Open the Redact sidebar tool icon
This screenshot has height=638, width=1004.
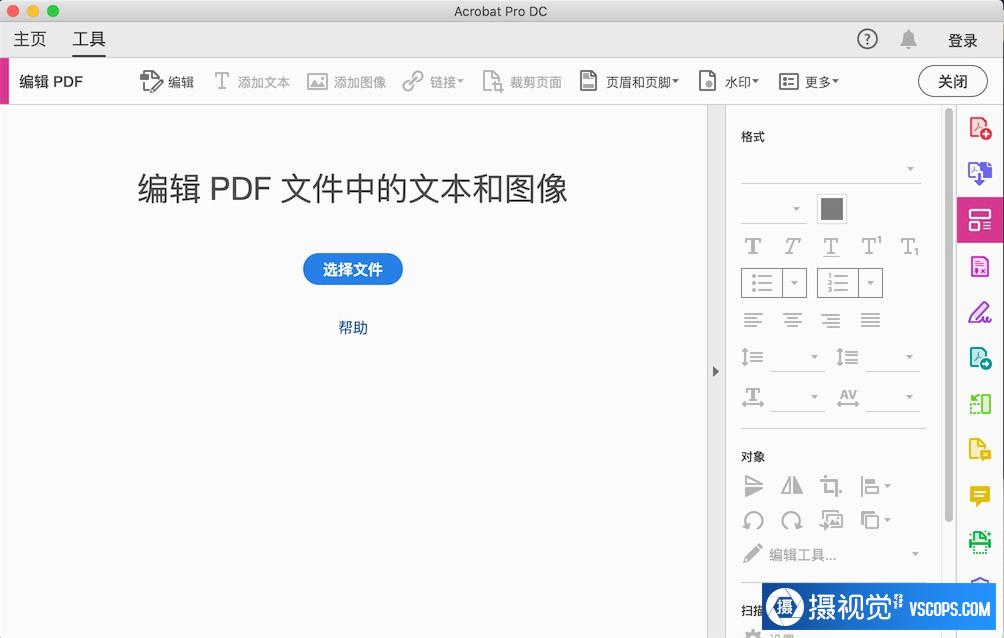(x=980, y=266)
